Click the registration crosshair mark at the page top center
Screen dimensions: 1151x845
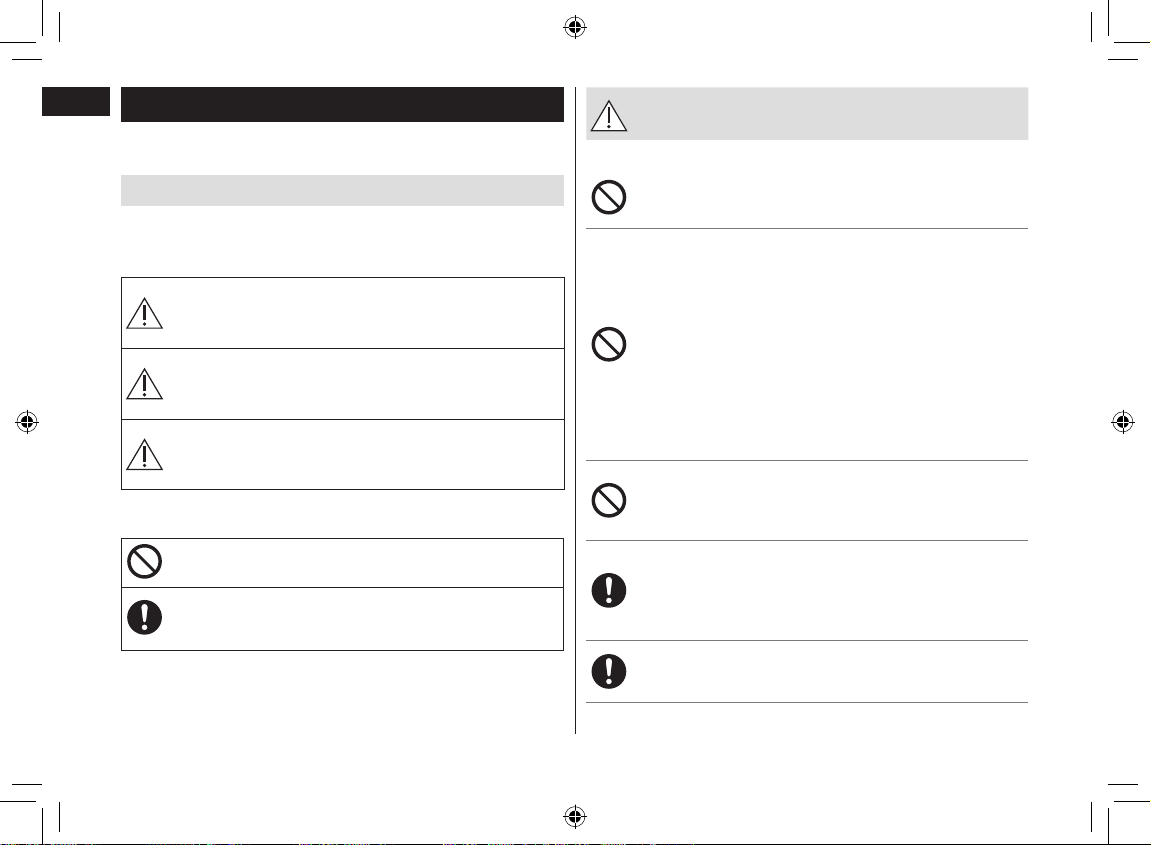click(575, 28)
